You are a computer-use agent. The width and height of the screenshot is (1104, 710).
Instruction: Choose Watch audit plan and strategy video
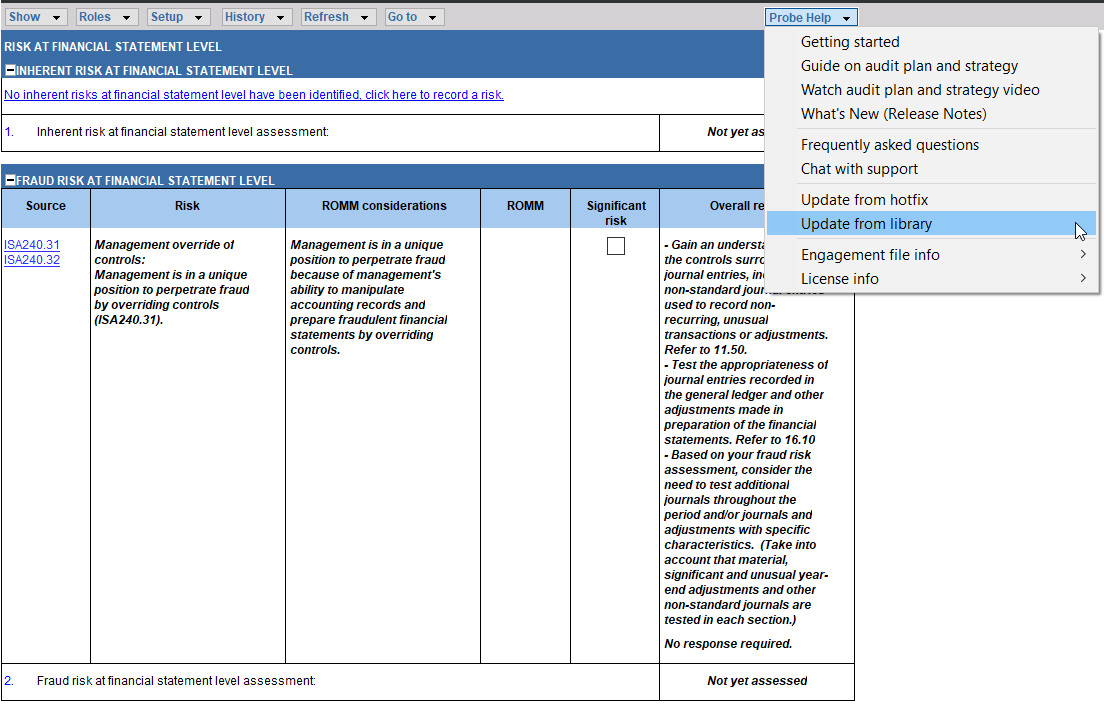point(932,90)
